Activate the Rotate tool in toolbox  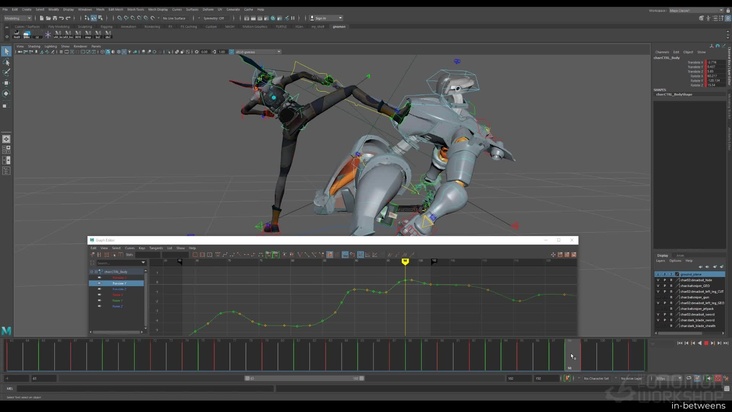coord(6,93)
